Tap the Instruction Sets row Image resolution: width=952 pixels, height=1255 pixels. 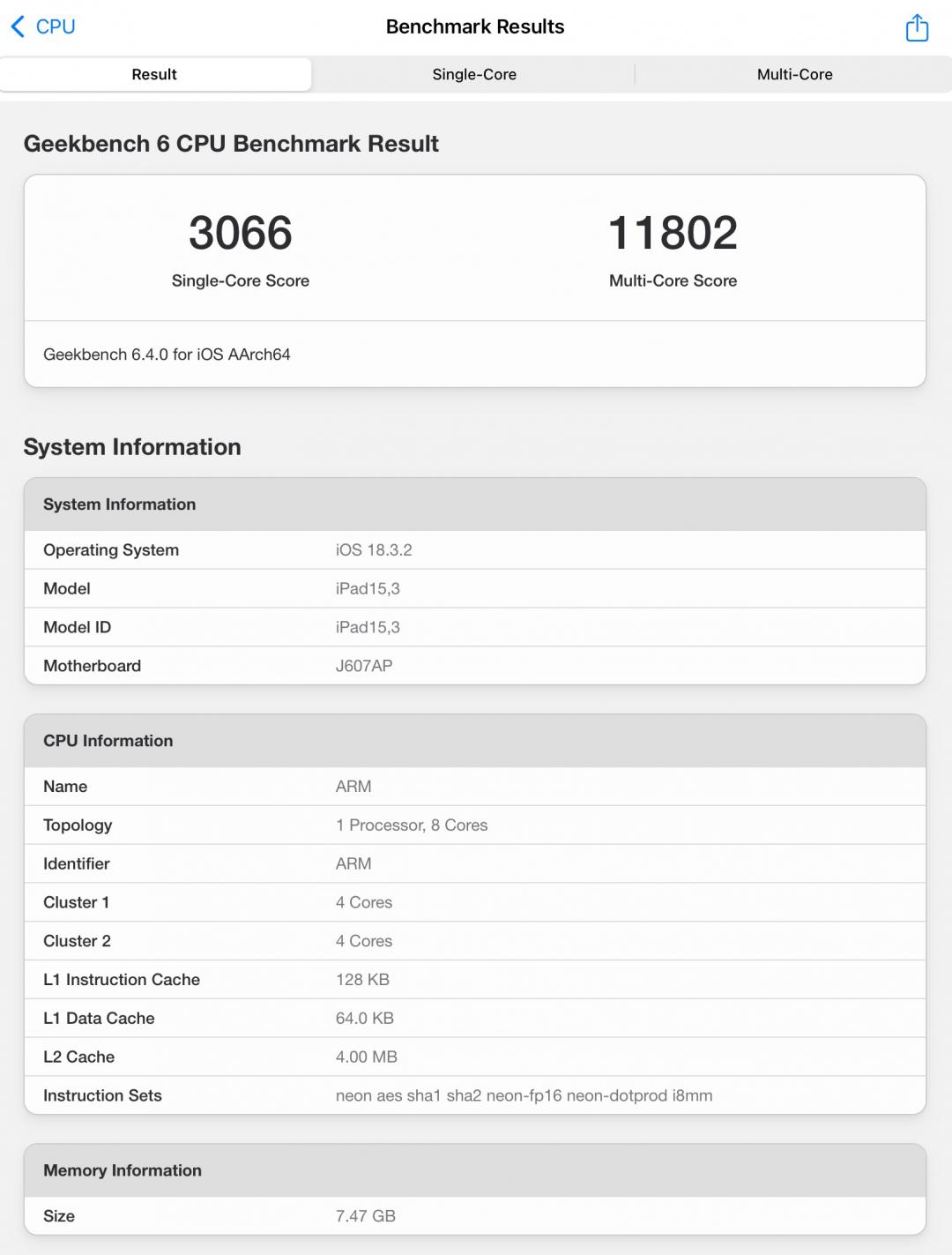pos(474,1095)
